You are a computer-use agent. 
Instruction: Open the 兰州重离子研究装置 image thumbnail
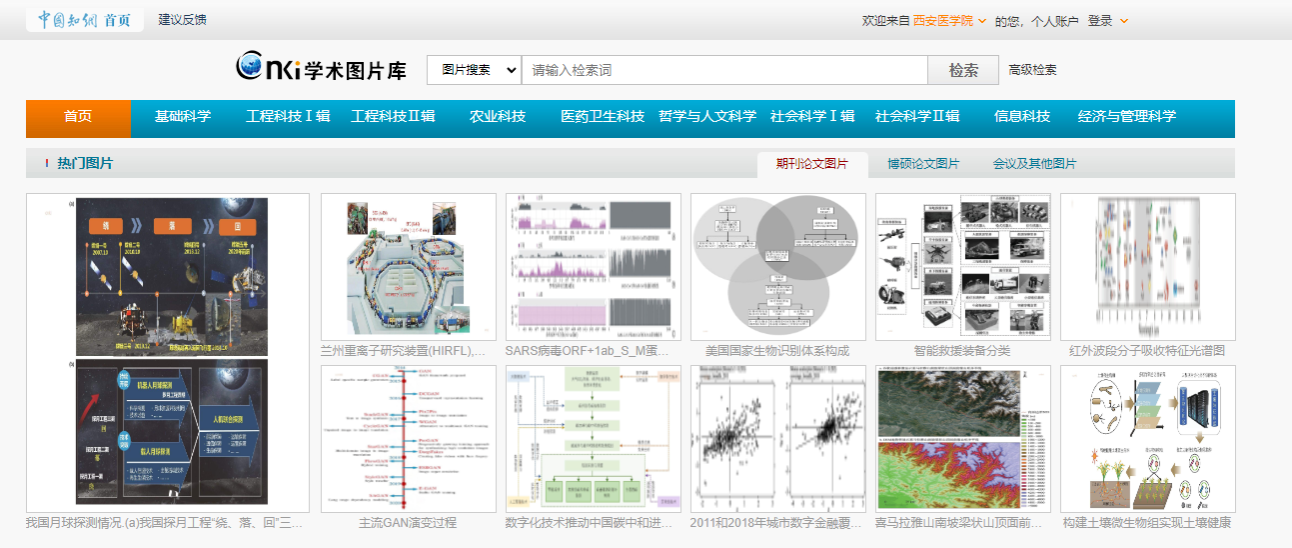point(408,267)
